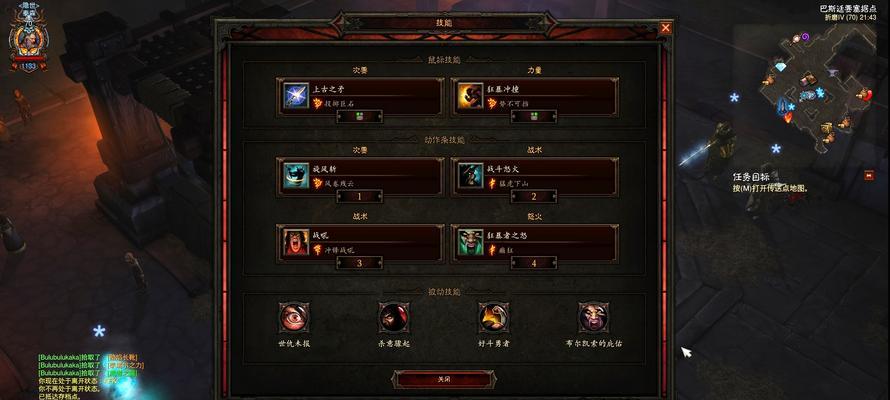Click the left-mouse key slot under 上古之矛

click(x=359, y=116)
